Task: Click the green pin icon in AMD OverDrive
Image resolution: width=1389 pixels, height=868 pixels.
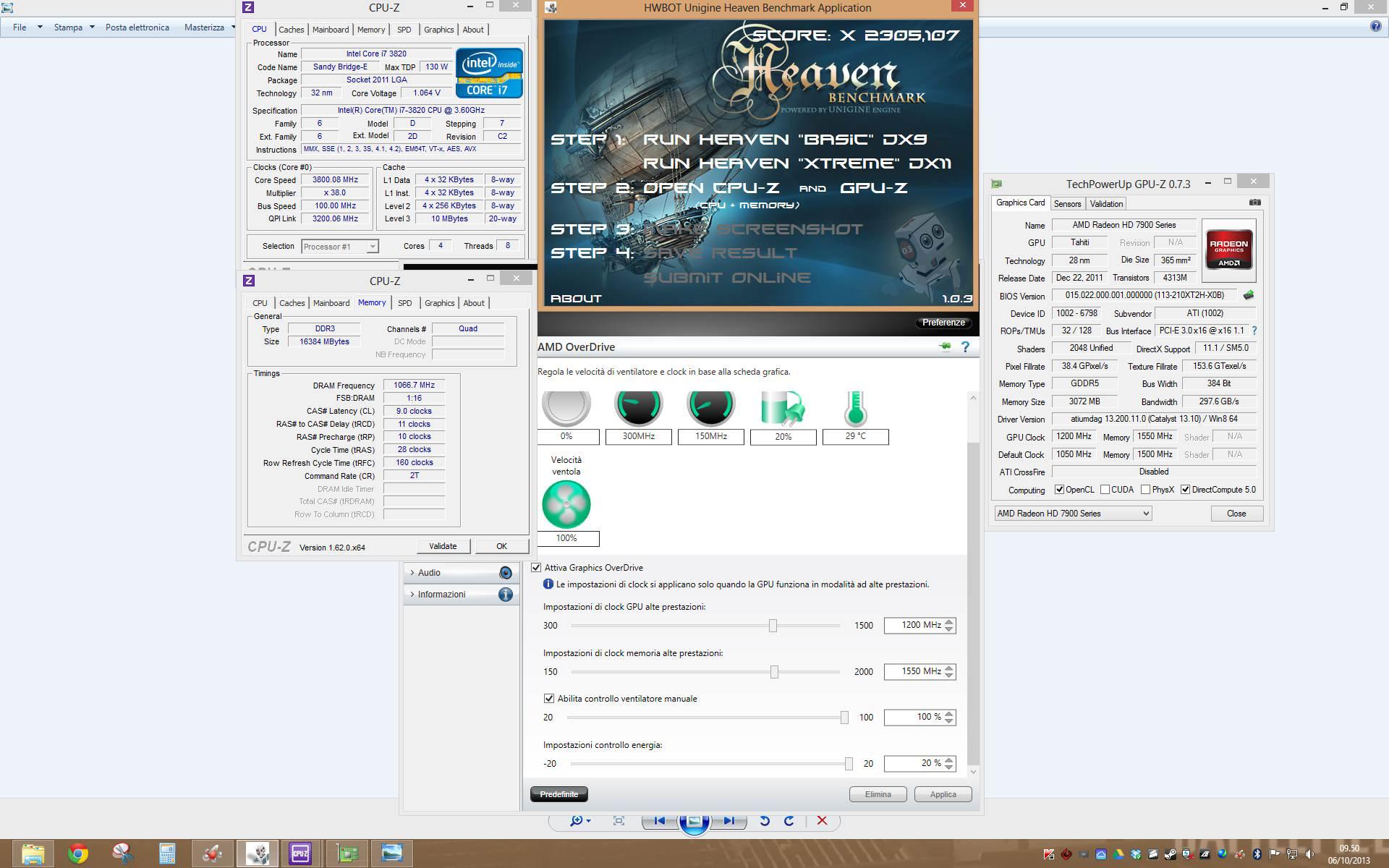Action: pos(945,347)
